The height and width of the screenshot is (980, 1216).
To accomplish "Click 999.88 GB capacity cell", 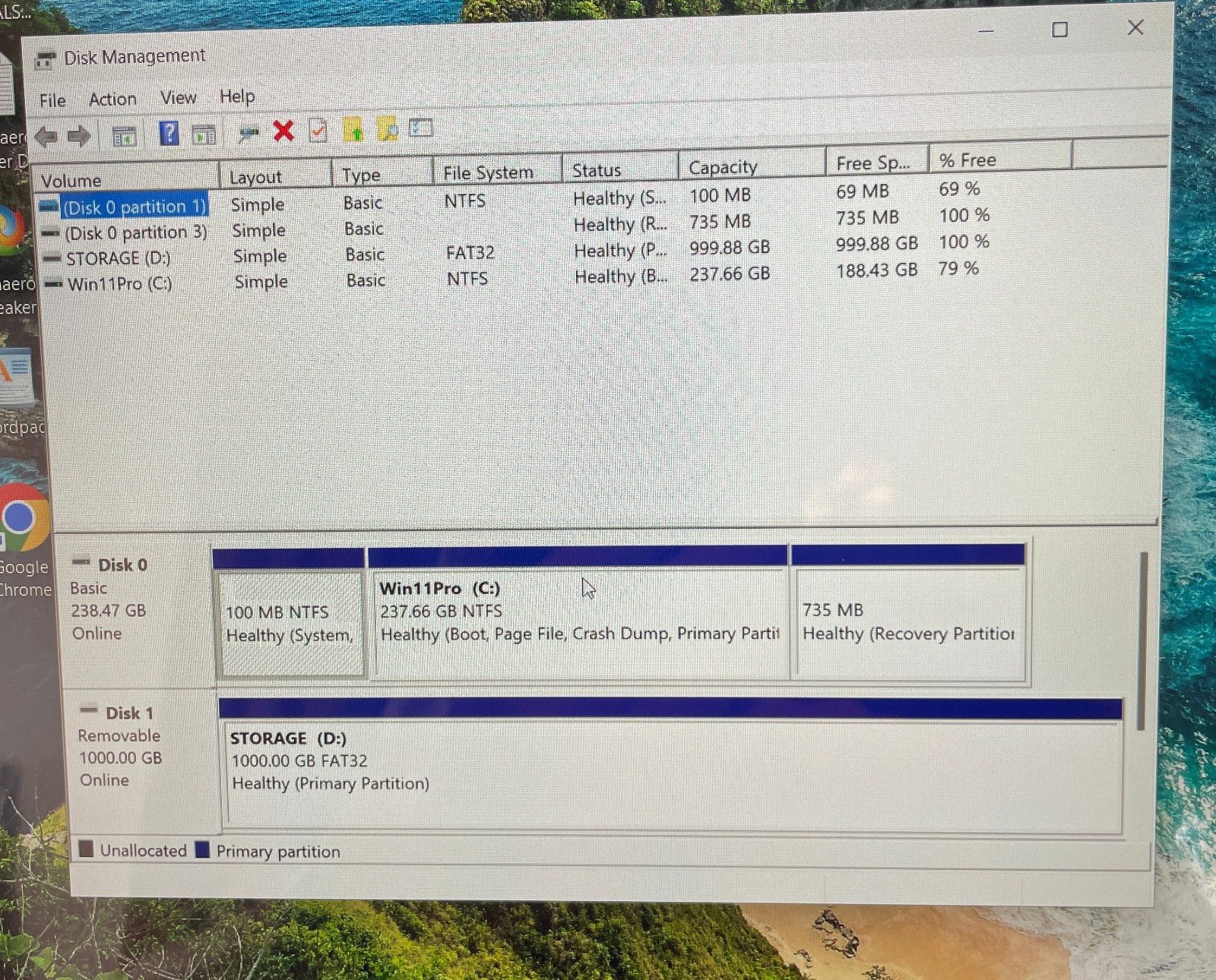I will click(x=730, y=248).
